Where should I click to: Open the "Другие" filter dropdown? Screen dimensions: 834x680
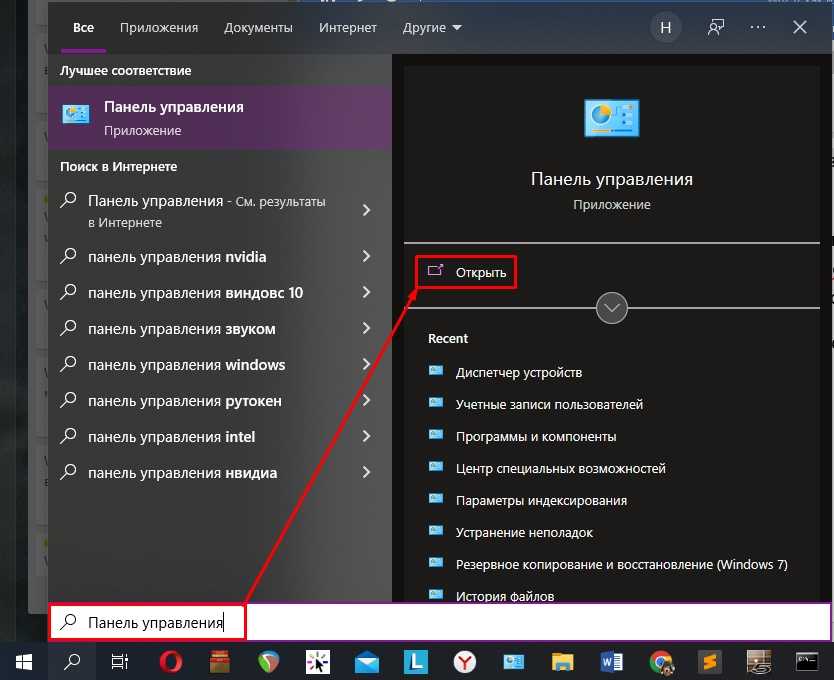coord(432,28)
